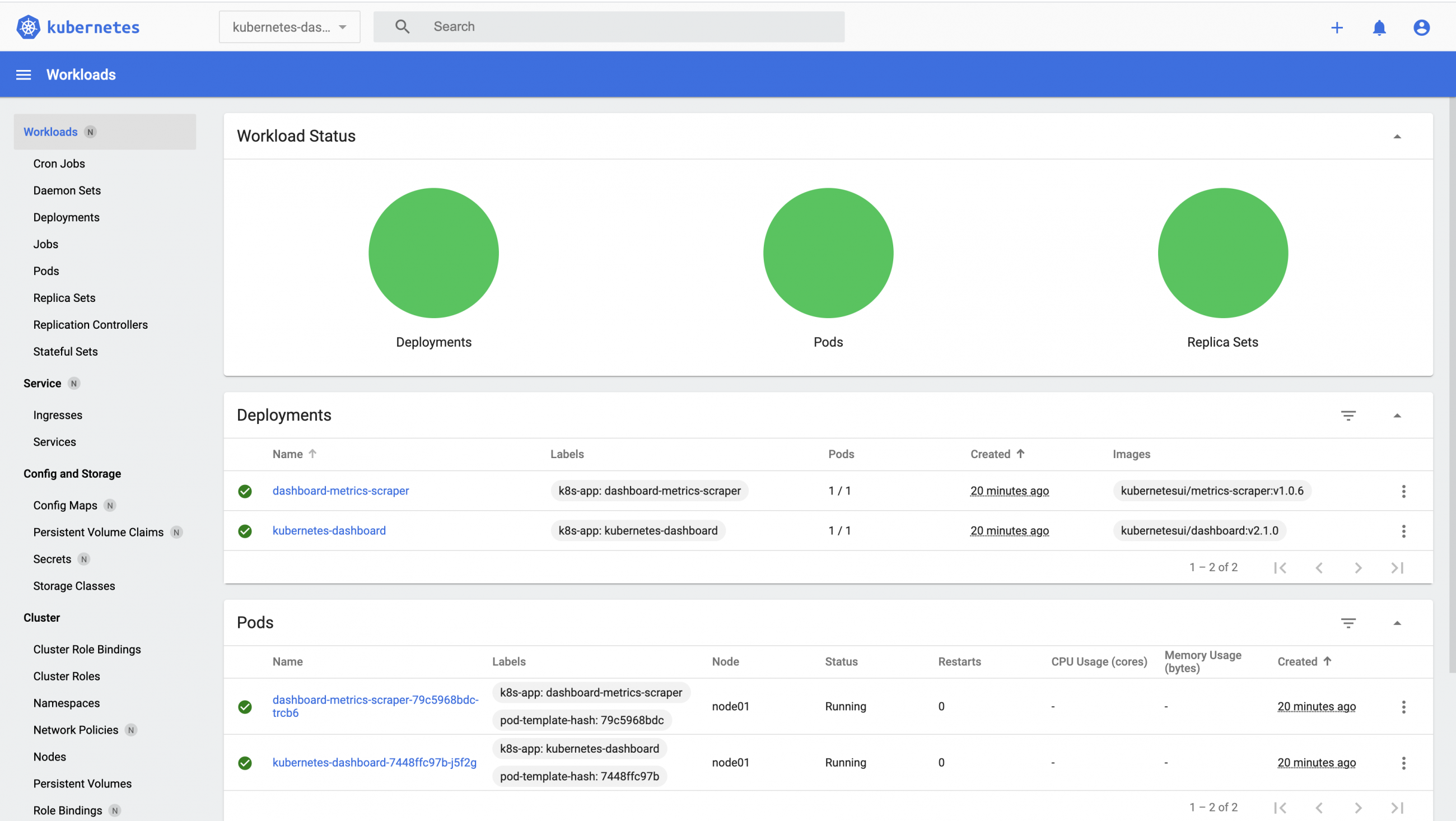Go to next page of Pods list
This screenshot has width=1456, height=821.
point(1358,808)
